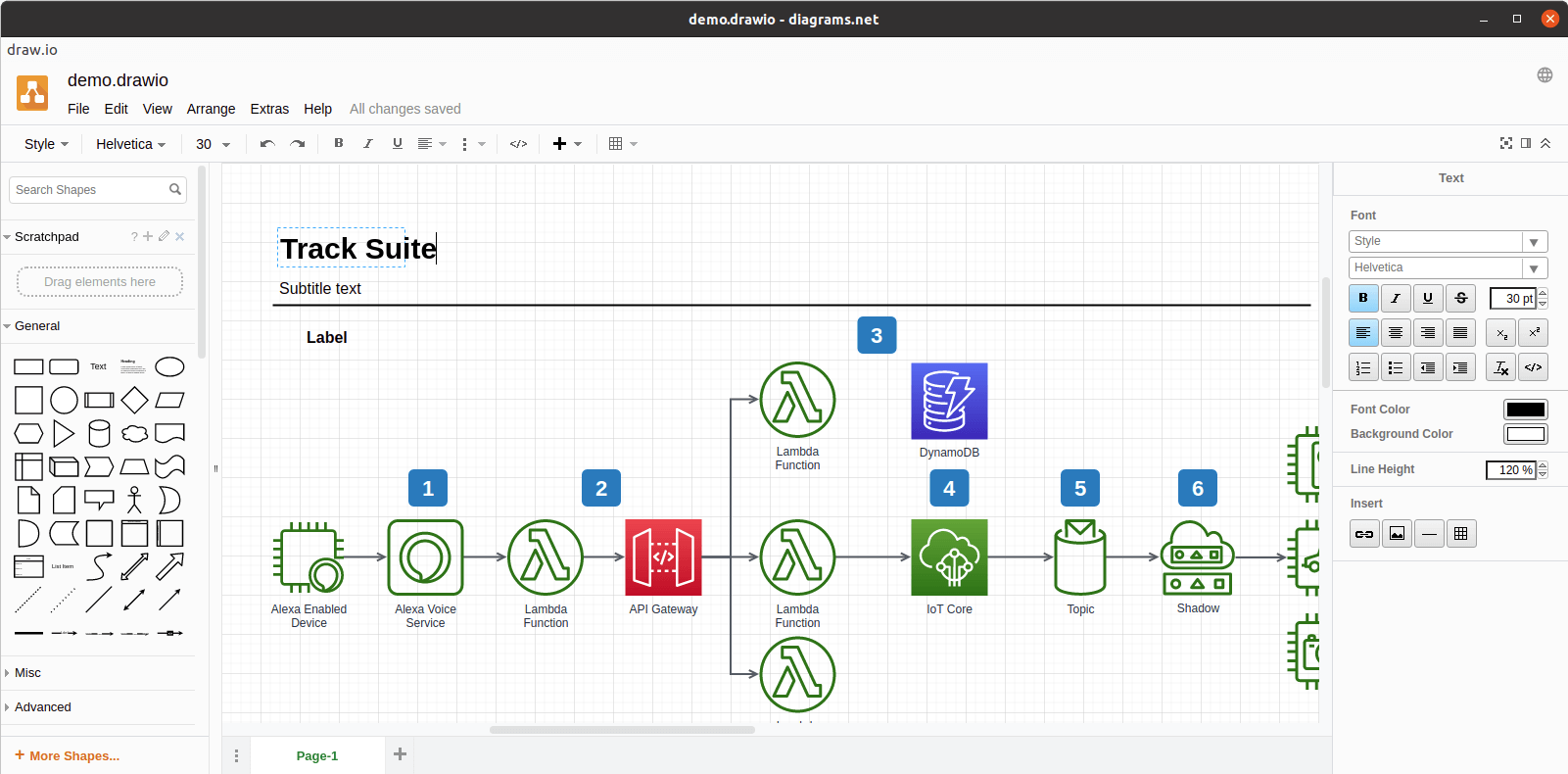Toggle Underline in the Text panel

[x=1428, y=298]
